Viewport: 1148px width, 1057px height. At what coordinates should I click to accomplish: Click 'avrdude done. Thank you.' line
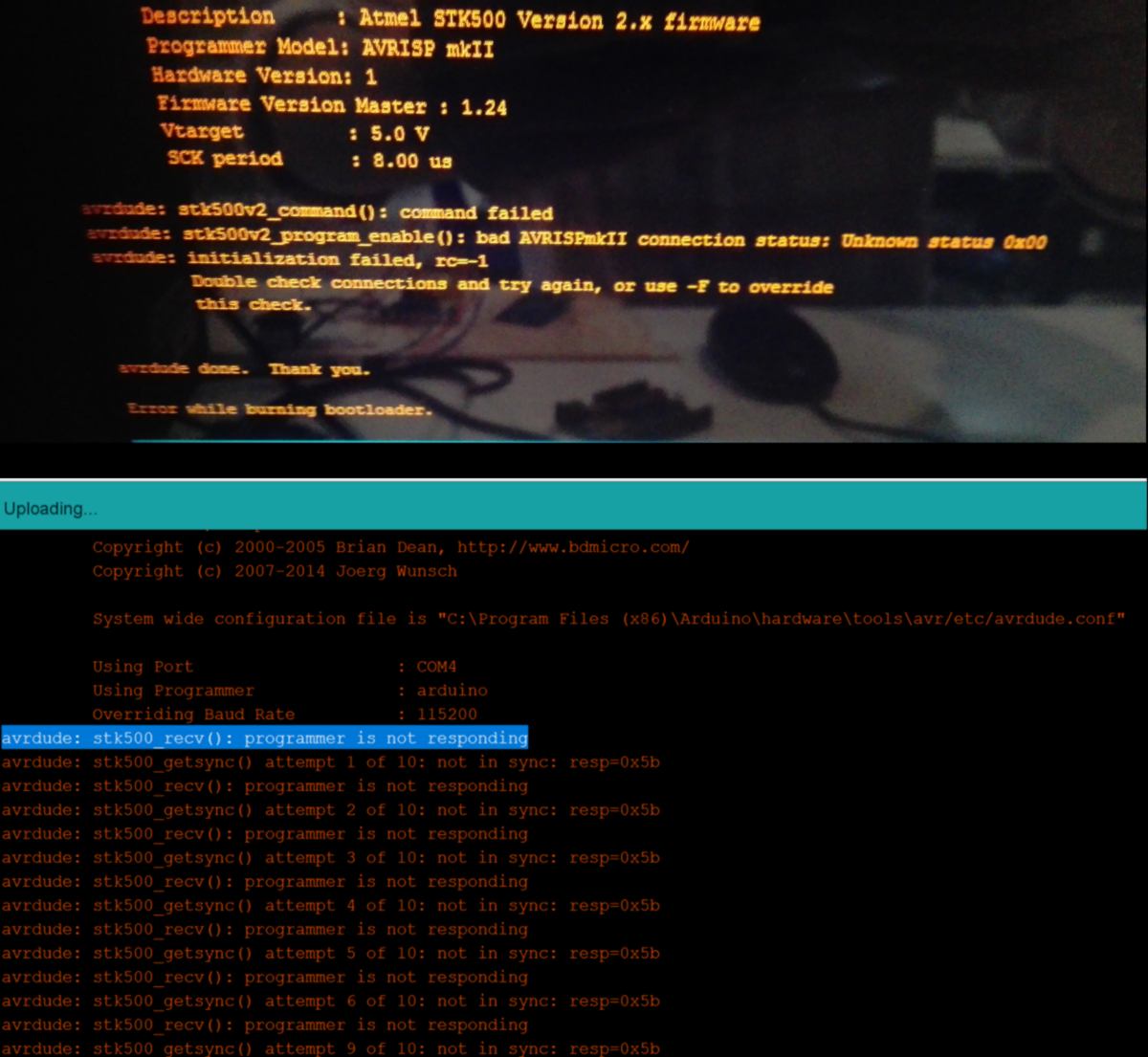pos(244,368)
